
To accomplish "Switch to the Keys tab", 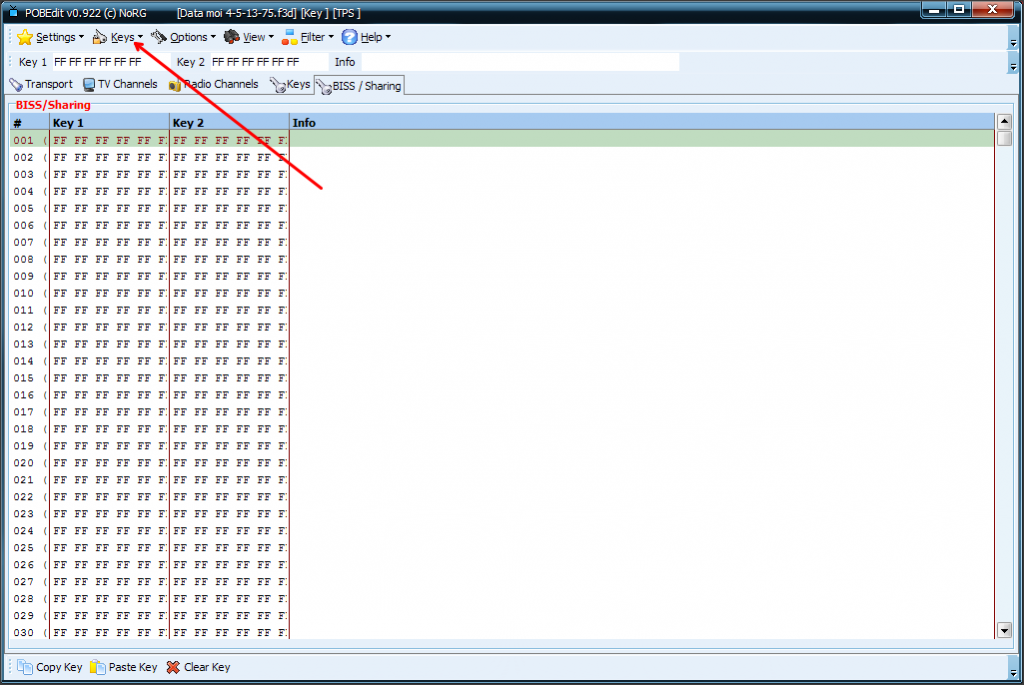I will pyautogui.click(x=290, y=85).
